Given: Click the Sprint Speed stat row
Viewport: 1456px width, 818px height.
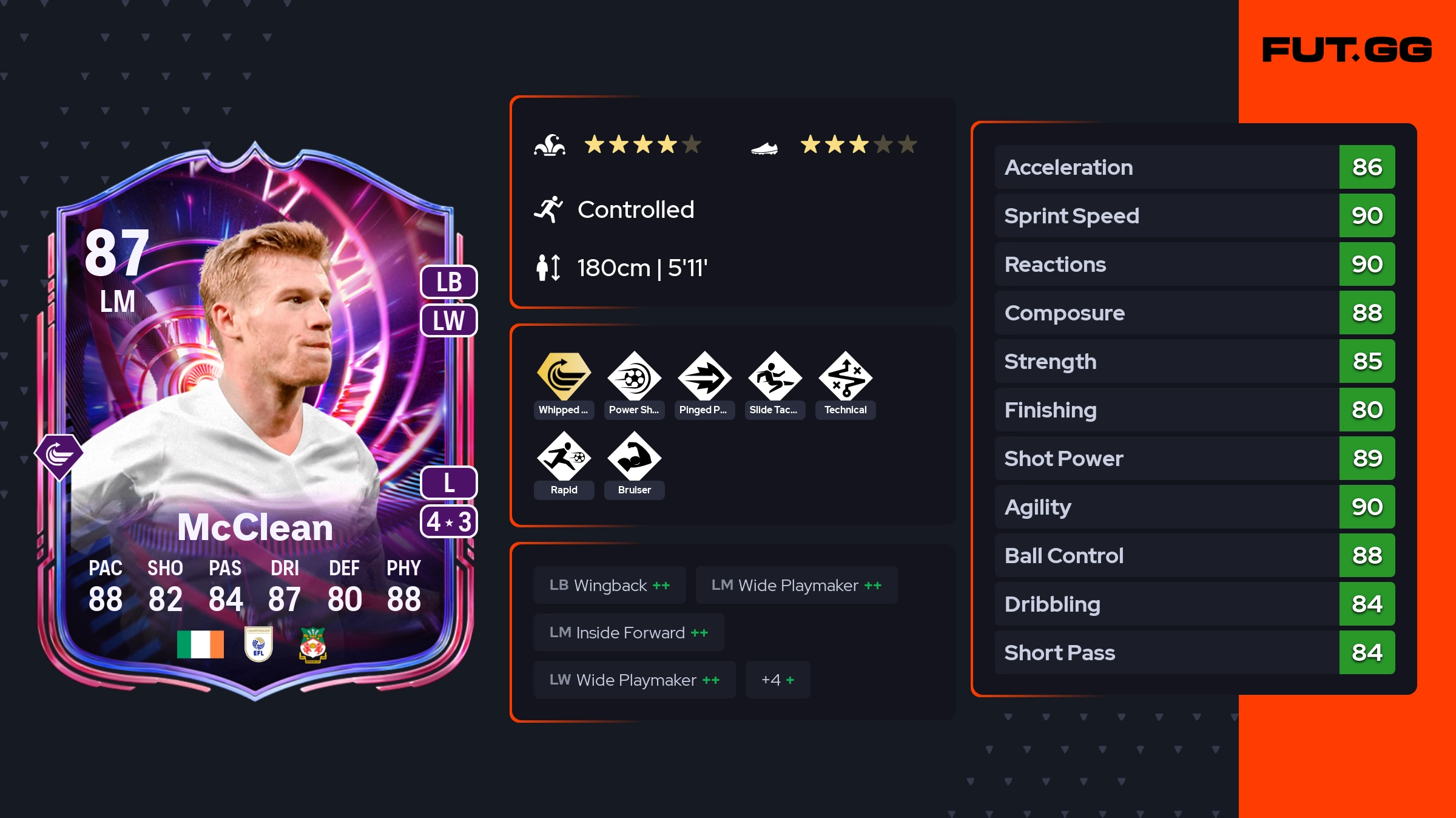Looking at the screenshot, I should (1195, 215).
